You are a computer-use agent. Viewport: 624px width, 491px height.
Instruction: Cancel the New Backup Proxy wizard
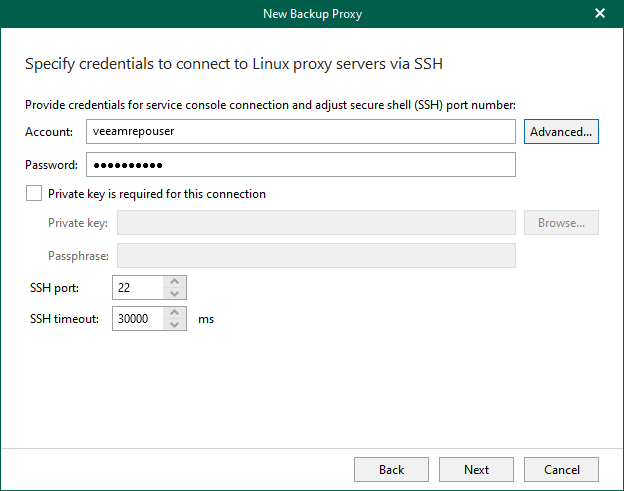pos(561,470)
